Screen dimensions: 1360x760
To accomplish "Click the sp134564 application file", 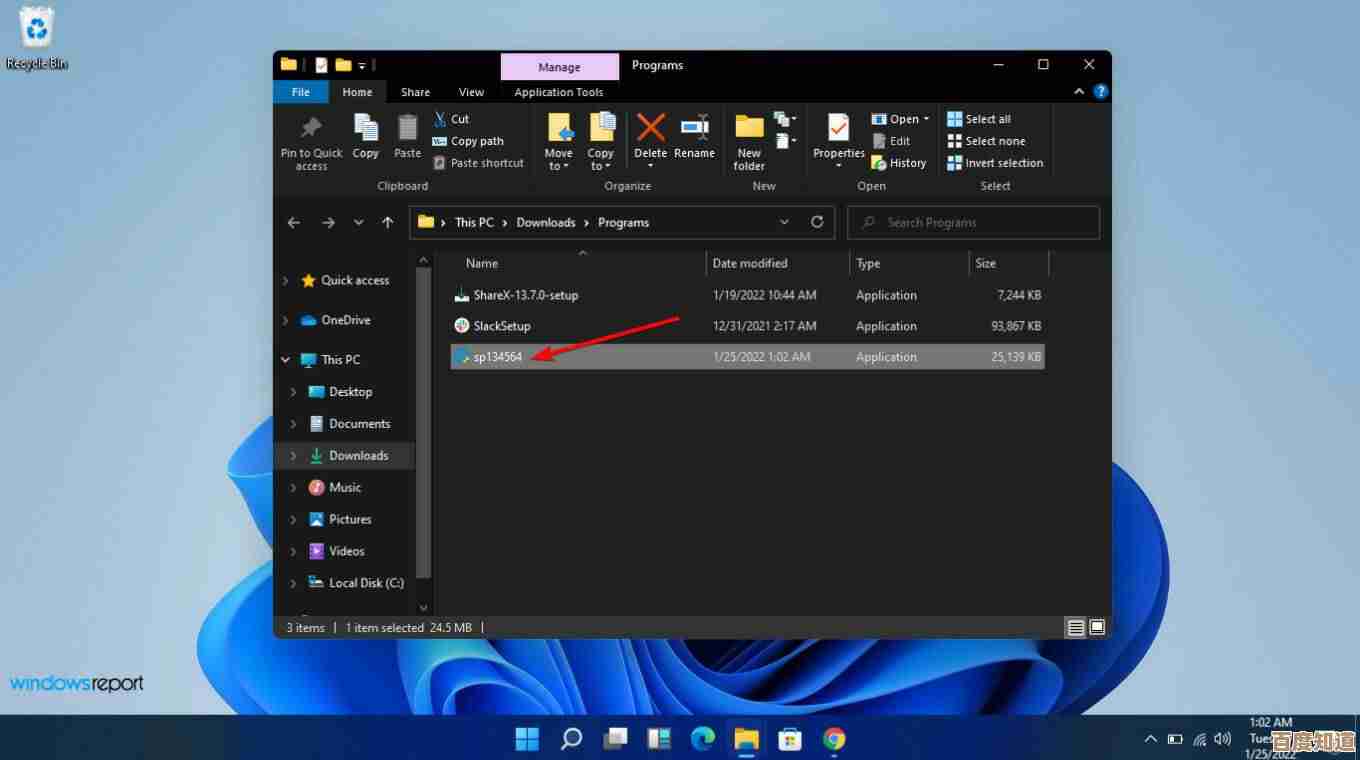I will click(x=497, y=356).
